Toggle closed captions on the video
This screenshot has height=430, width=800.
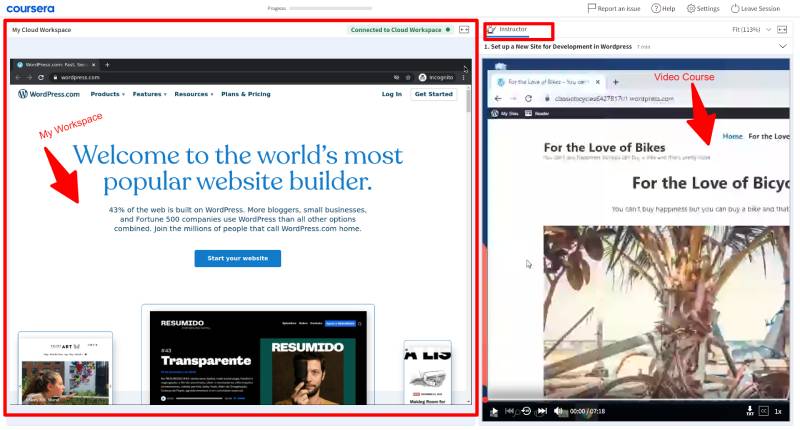pyautogui.click(x=763, y=411)
